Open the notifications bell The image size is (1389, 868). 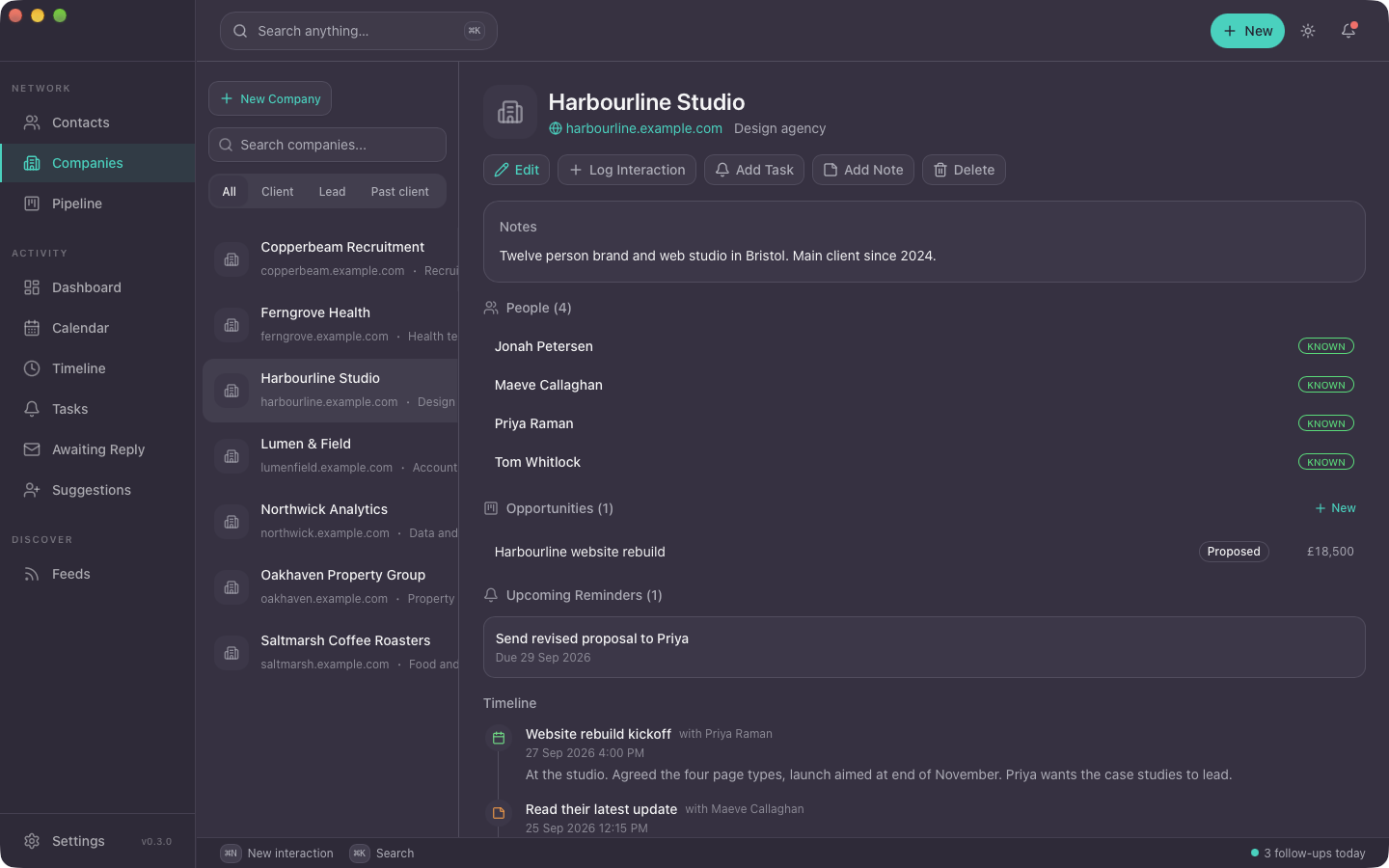pos(1348,31)
